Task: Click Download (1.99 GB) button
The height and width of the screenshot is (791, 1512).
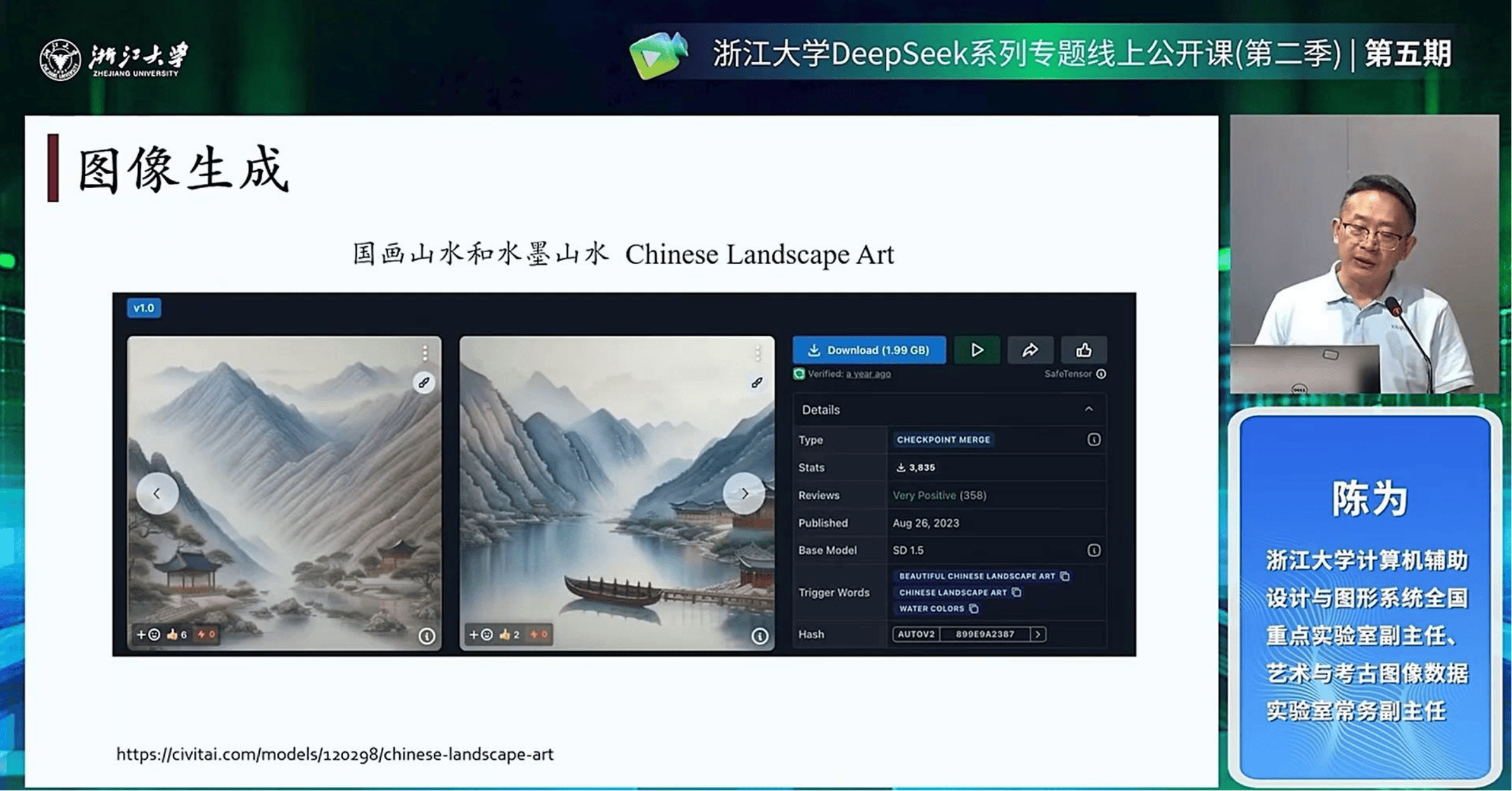Action: coord(868,350)
